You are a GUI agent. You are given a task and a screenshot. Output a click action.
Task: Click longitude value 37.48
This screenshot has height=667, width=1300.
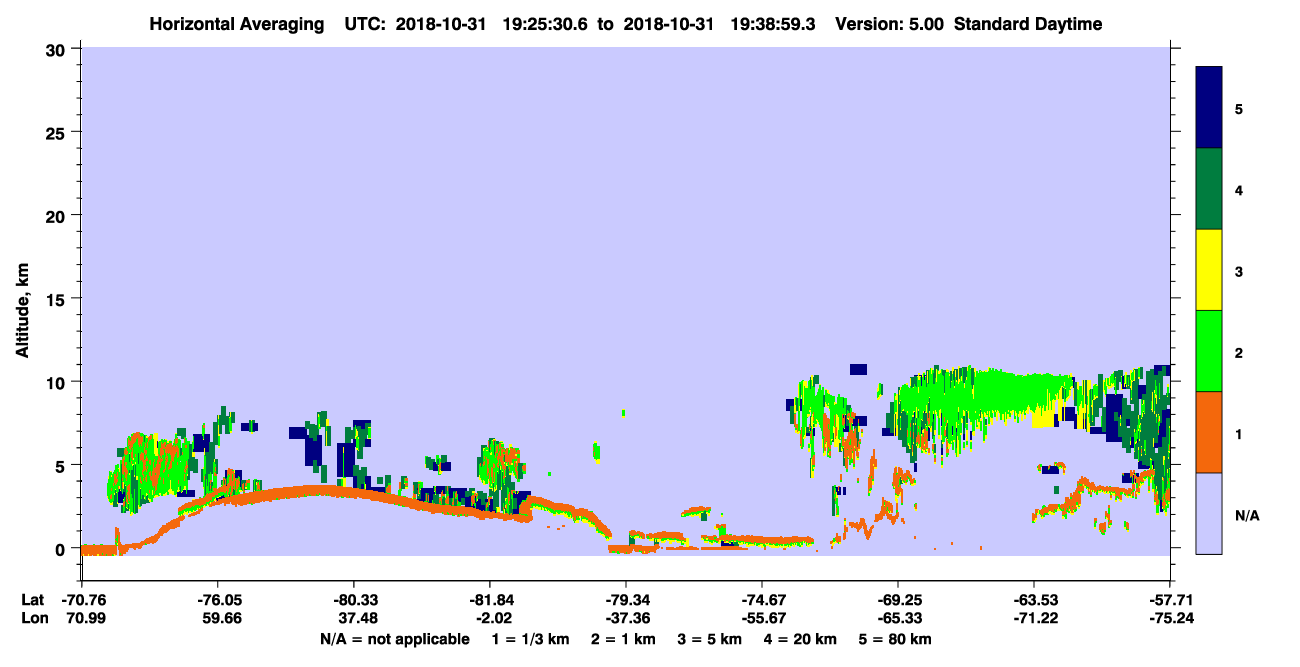353,618
